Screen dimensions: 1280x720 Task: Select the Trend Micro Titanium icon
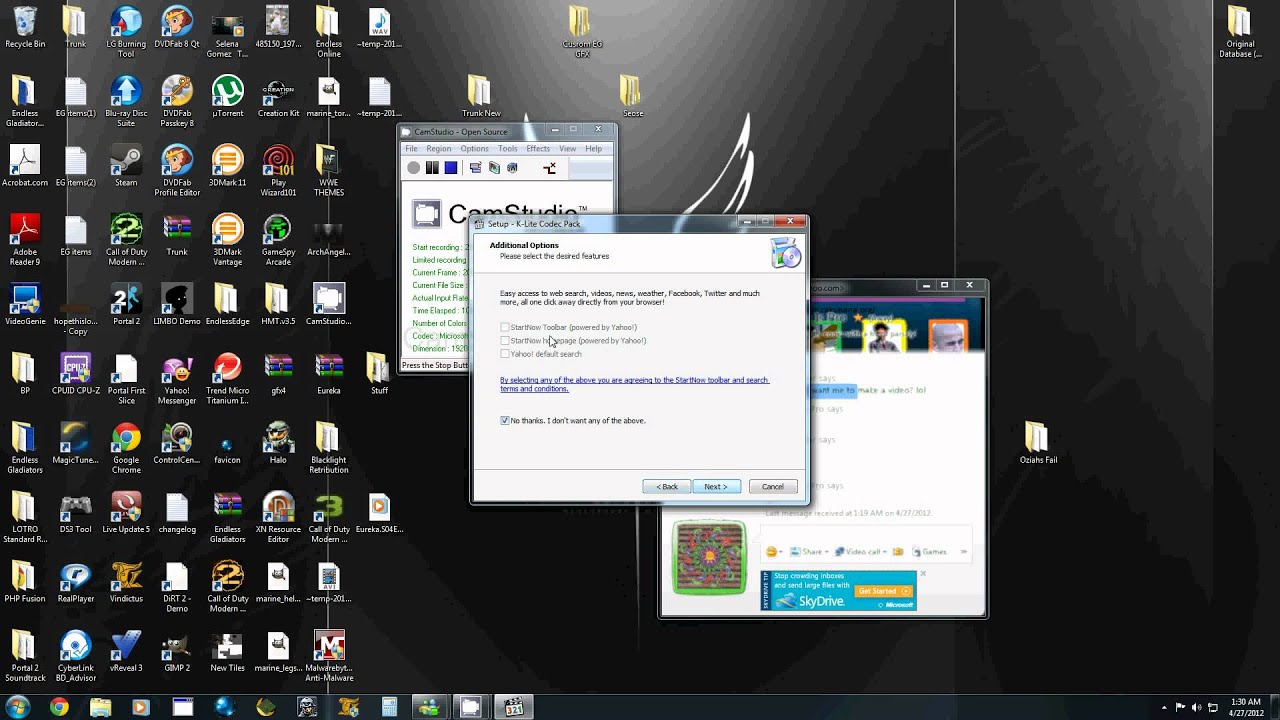(228, 378)
